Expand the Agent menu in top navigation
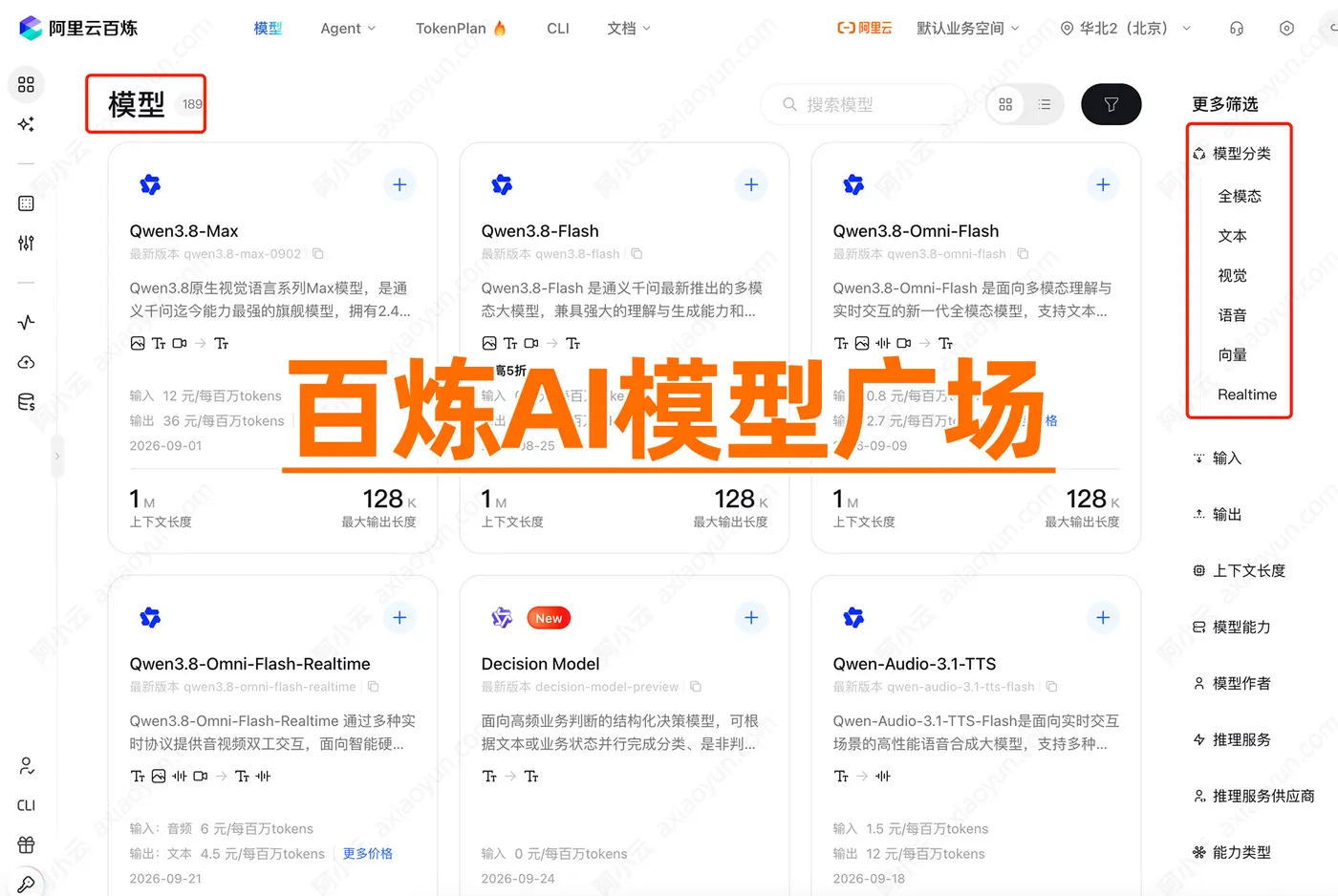The height and width of the screenshot is (896, 1338). coord(349,29)
